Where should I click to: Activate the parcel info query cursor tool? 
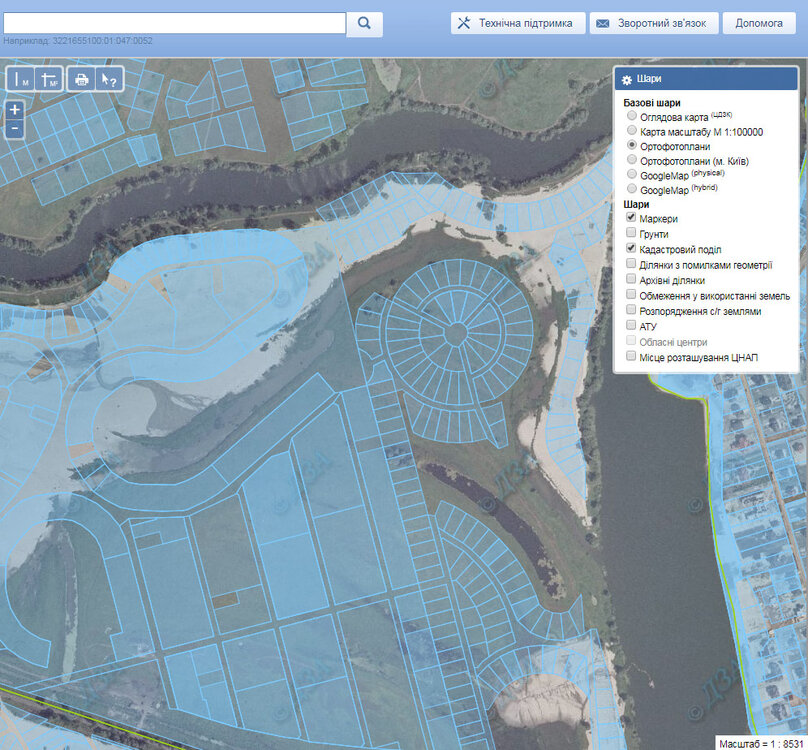[x=109, y=80]
